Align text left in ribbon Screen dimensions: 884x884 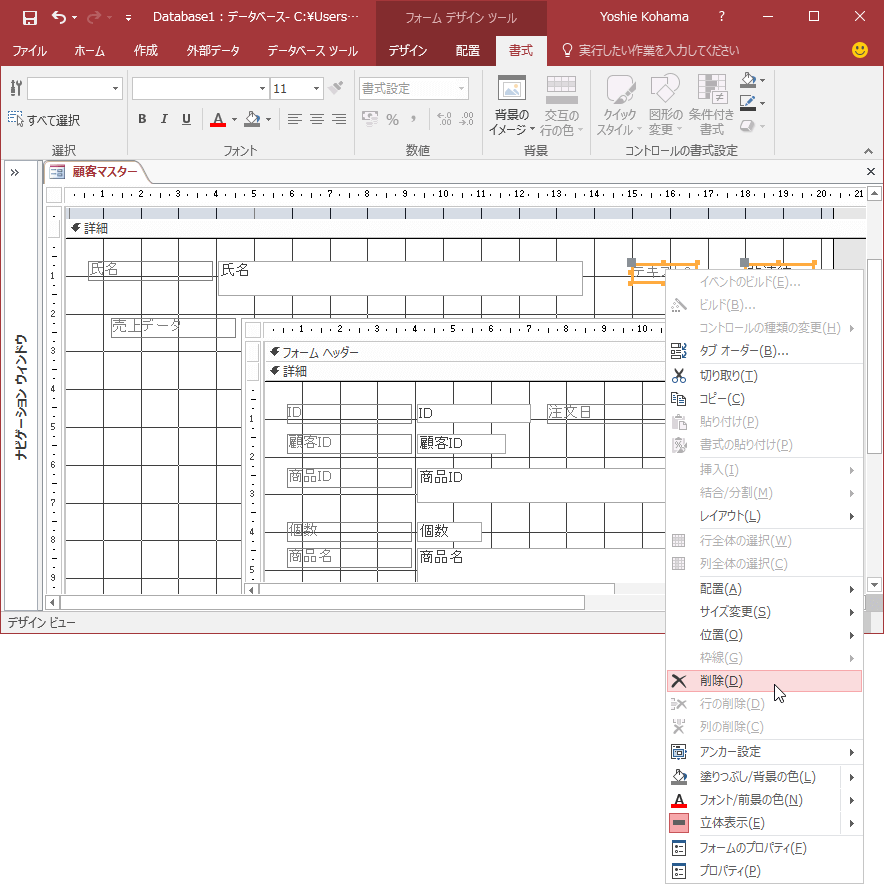[x=294, y=119]
